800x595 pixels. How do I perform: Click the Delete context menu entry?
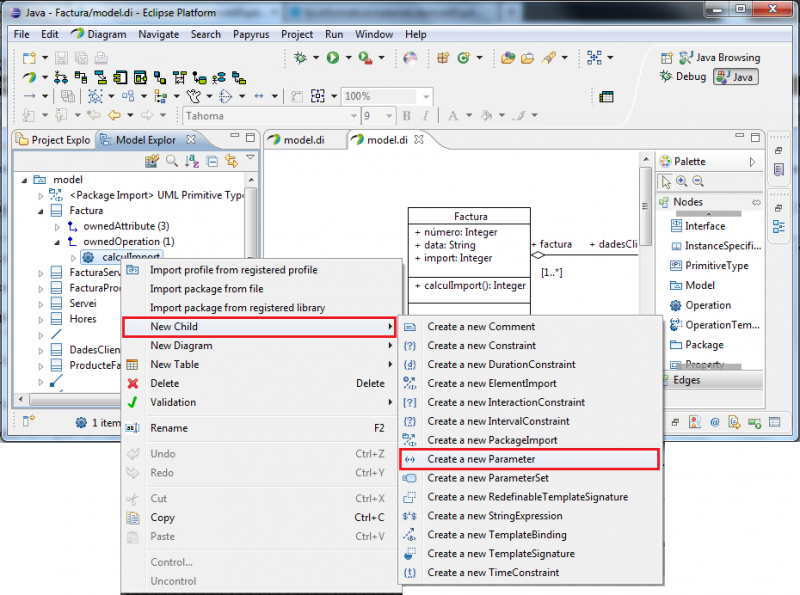point(164,383)
